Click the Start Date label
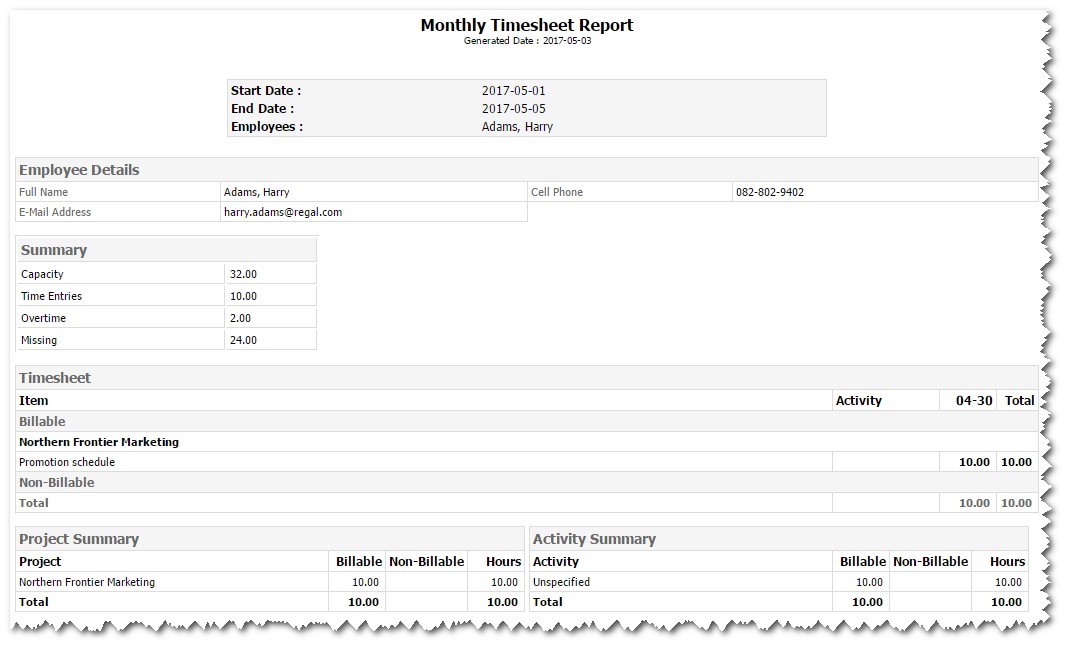 (266, 91)
